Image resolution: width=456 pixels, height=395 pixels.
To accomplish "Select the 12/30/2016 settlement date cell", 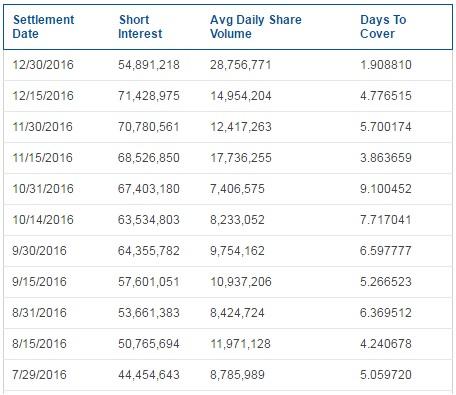I will coord(43,65).
